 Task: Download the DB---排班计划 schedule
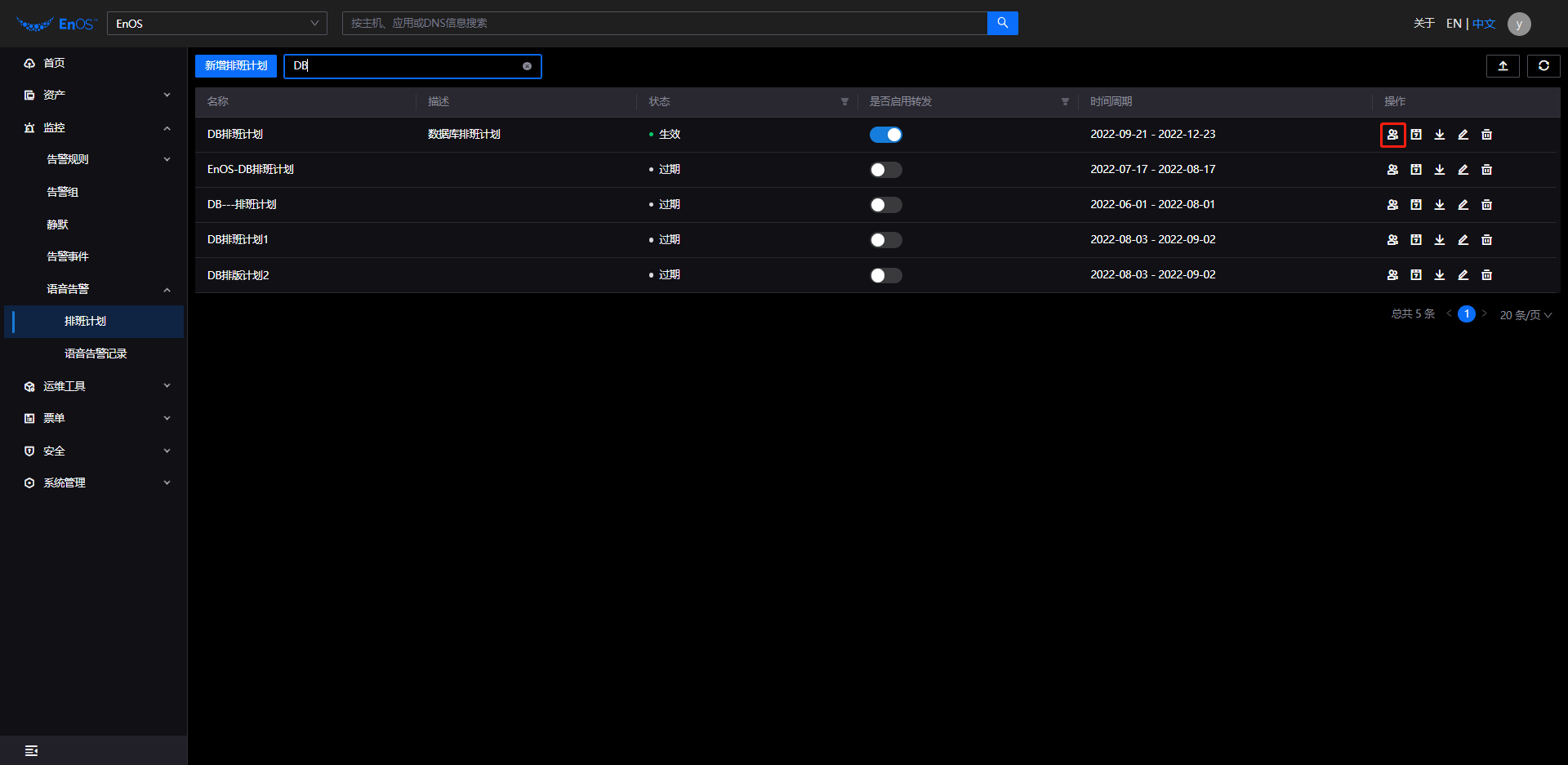(1440, 205)
